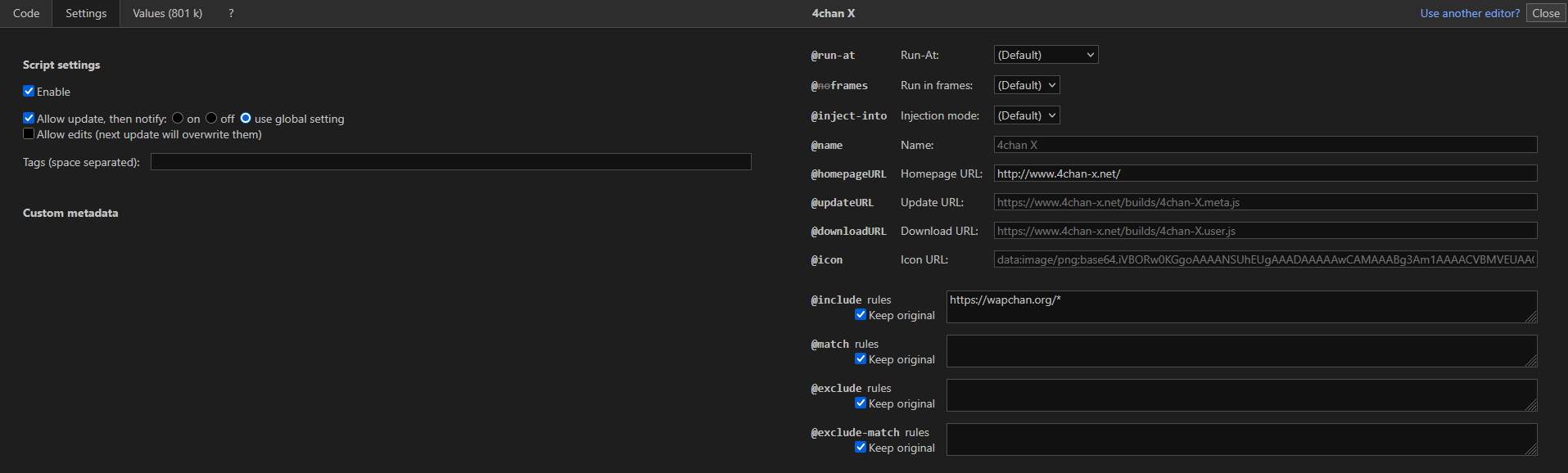Click the Tags input field
1568x473 pixels.
(x=450, y=162)
